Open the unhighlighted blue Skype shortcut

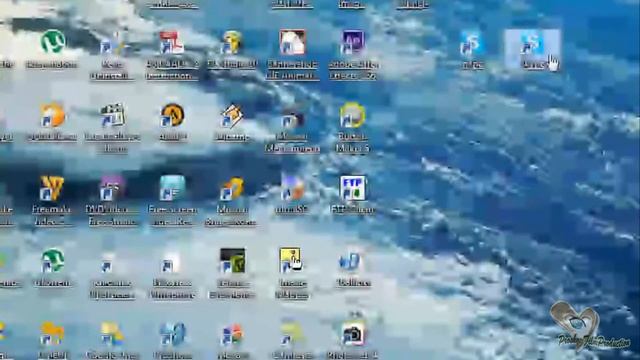pyautogui.click(x=472, y=43)
